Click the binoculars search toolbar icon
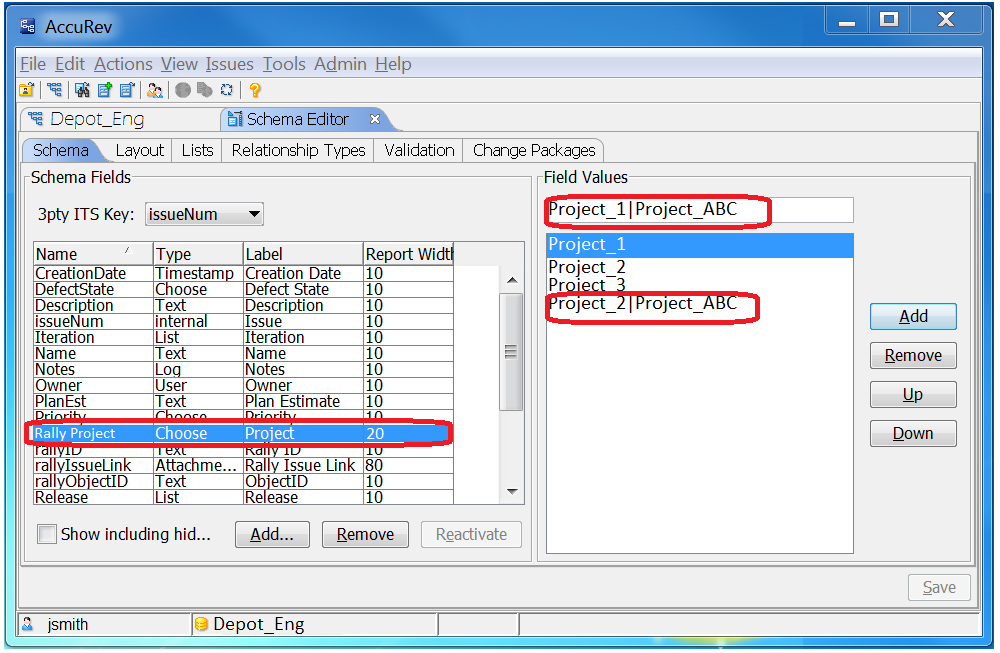Viewport: 1000px width, 653px height. click(x=81, y=90)
